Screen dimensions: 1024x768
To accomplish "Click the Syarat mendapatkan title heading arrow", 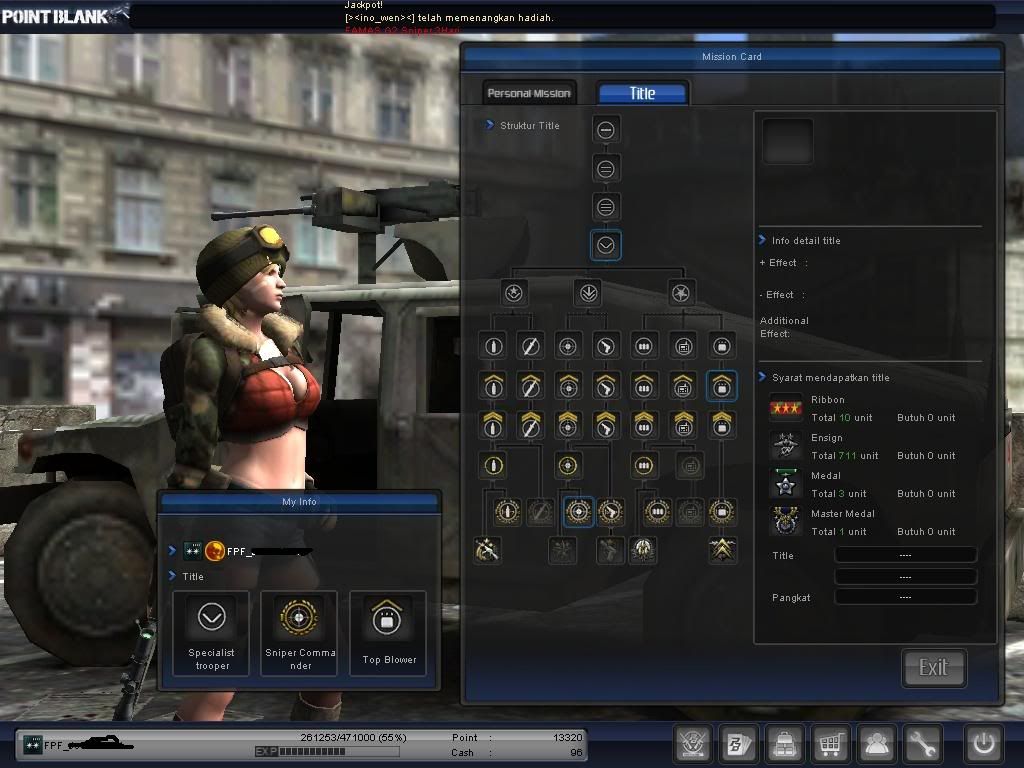I will pyautogui.click(x=762, y=377).
